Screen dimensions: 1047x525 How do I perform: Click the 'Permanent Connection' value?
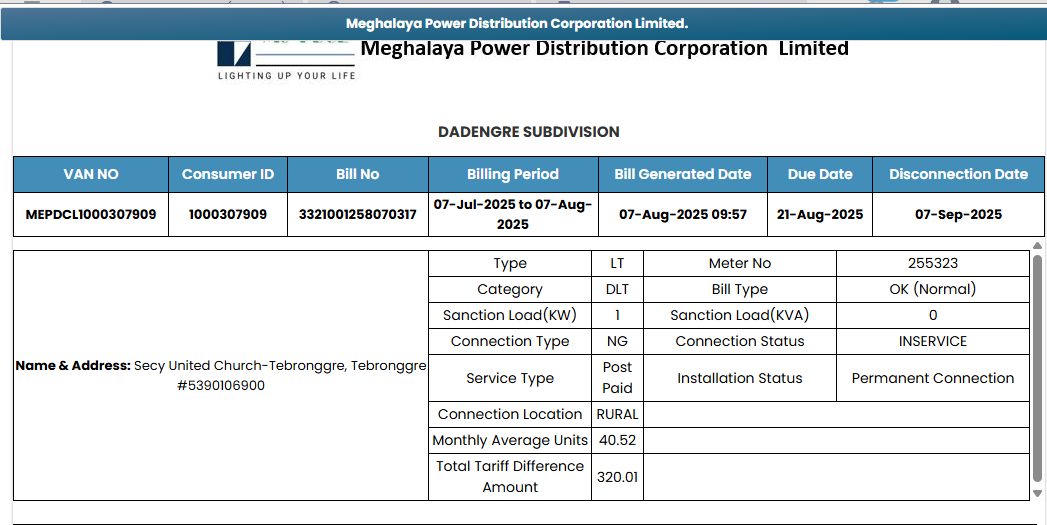coord(933,378)
